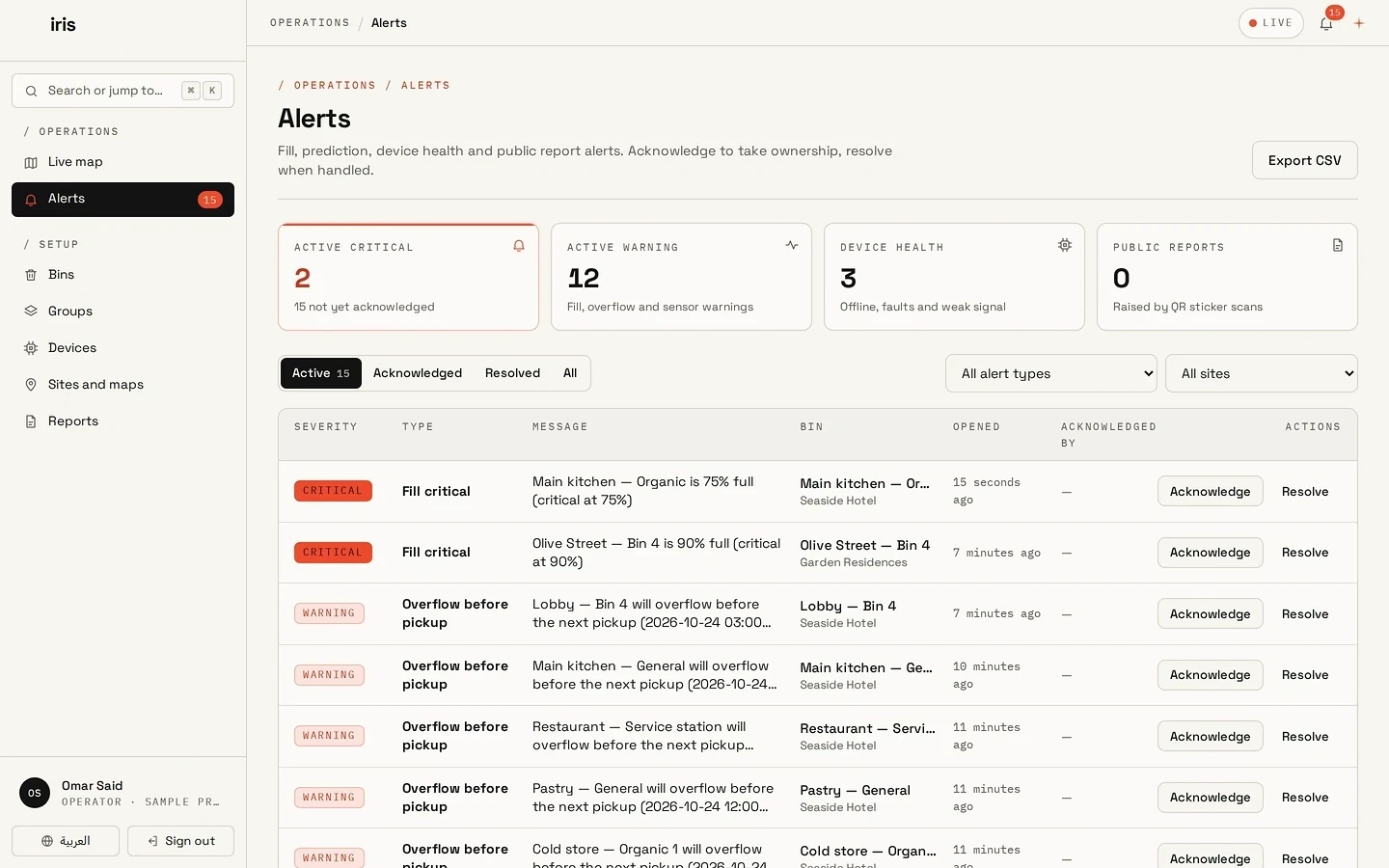Acknowledge the Restaurant Service station warning
This screenshot has width=1389, height=868.
(x=1210, y=737)
